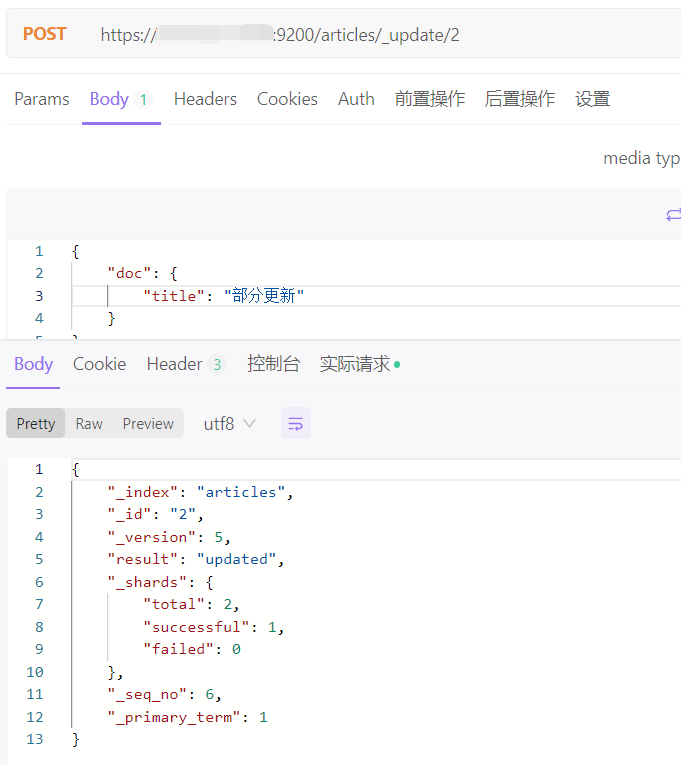Switch to the 设置 tab
681x765 pixels.
(x=593, y=99)
